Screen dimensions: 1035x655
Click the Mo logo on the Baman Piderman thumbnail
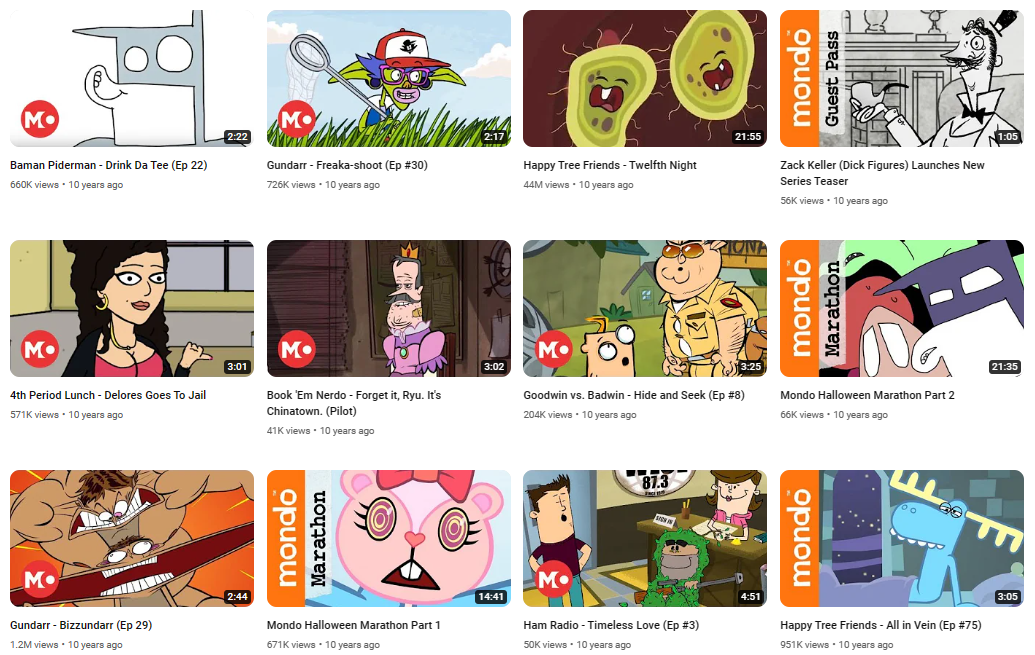(x=40, y=119)
